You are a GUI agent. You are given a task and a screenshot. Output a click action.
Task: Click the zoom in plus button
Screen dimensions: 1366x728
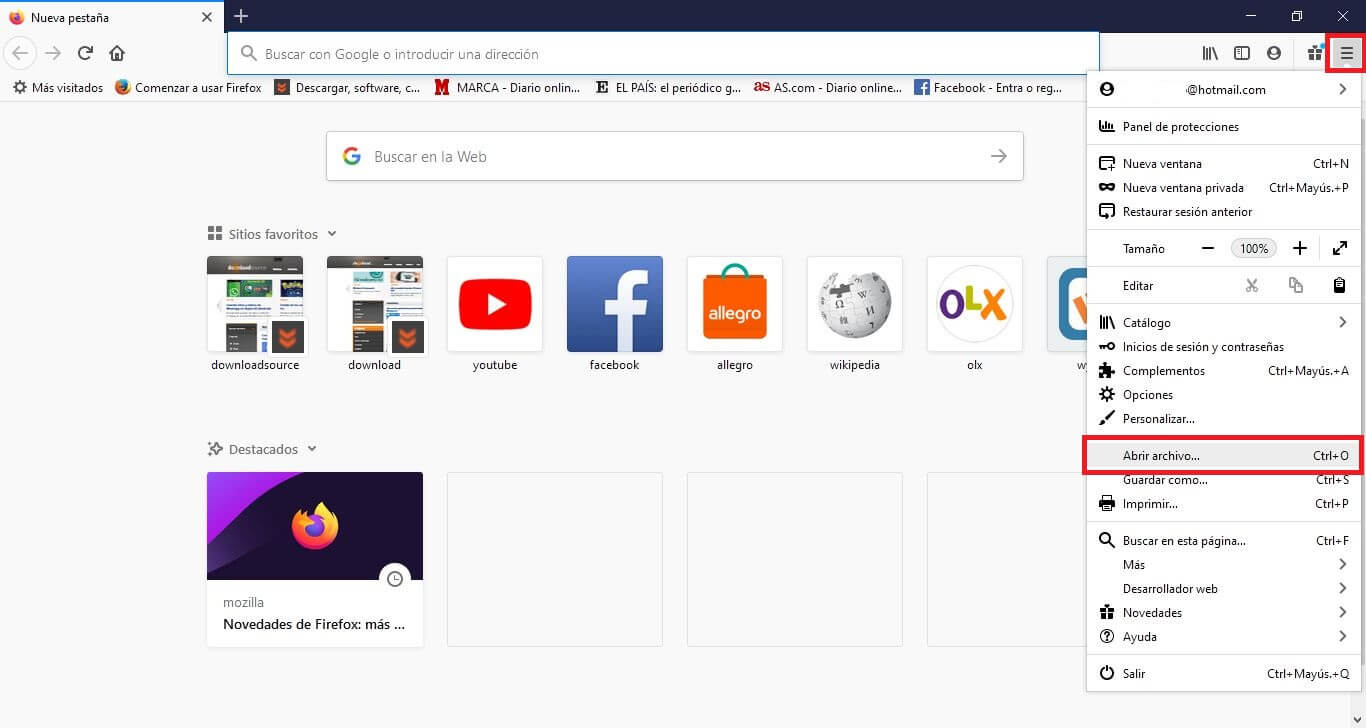[1300, 248]
